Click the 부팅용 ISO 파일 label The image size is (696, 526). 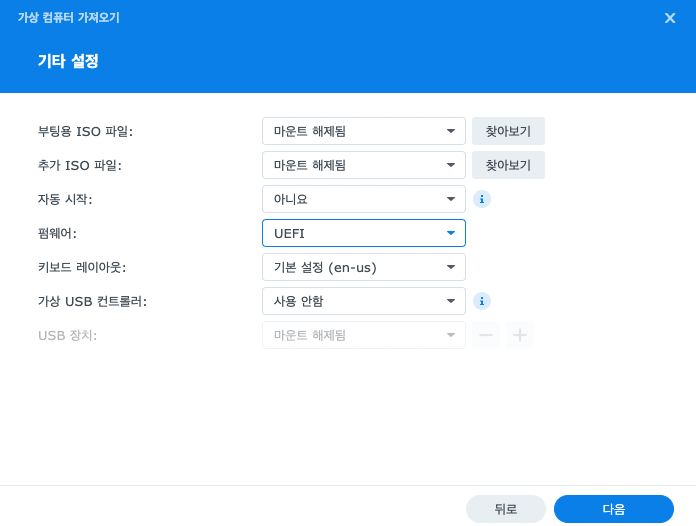(x=85, y=131)
